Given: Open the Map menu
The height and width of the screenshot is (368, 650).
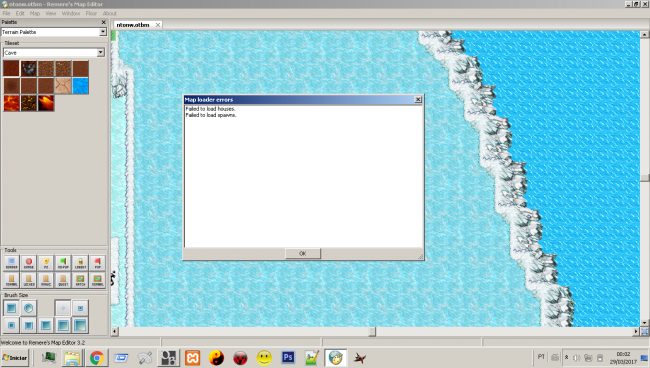Looking at the screenshot, I should point(35,13).
